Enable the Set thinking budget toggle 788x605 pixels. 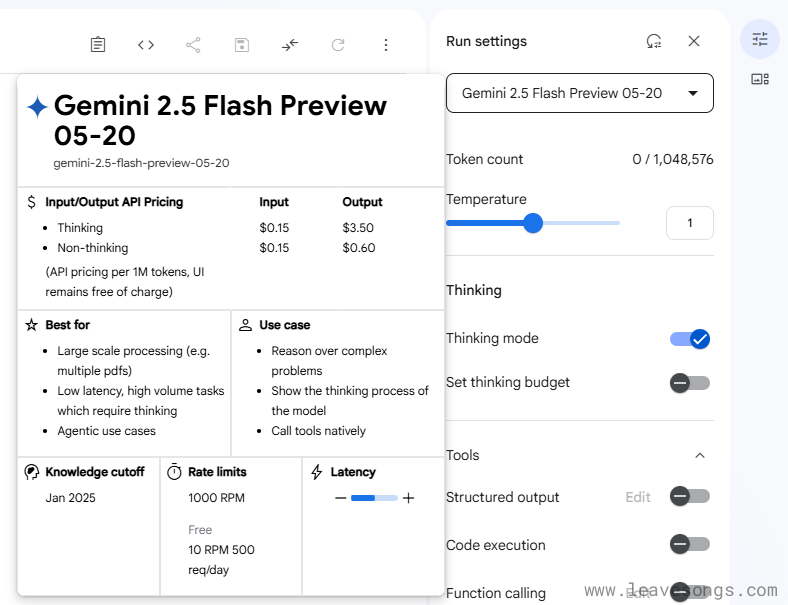click(x=690, y=383)
